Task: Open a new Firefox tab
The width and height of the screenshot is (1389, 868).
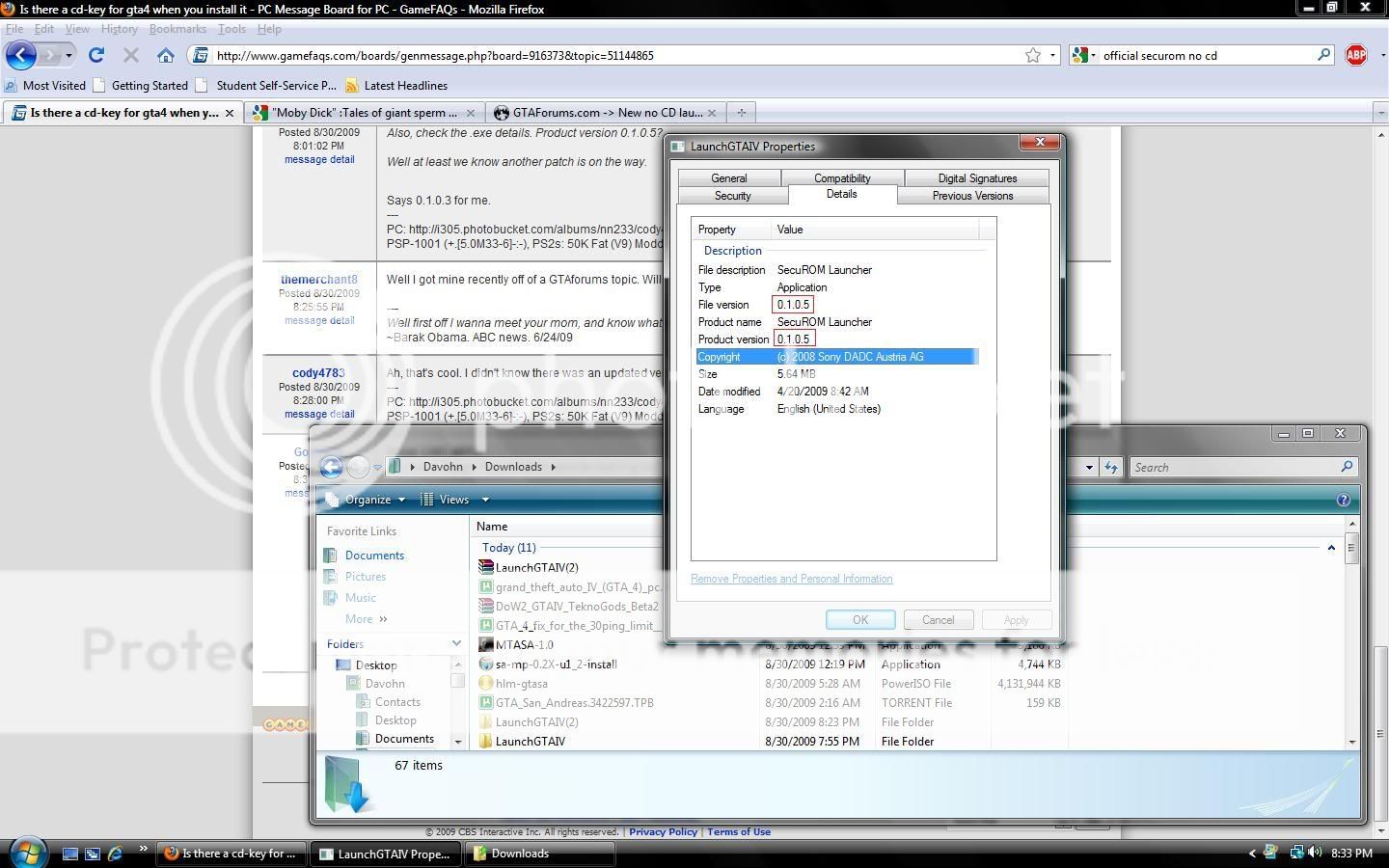Action: click(741, 113)
